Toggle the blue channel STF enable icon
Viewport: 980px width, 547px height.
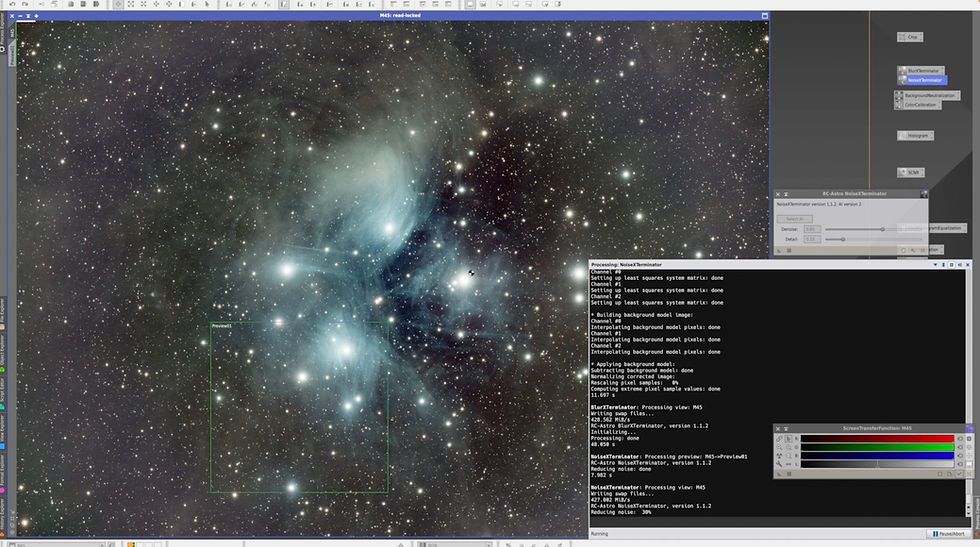coord(961,456)
